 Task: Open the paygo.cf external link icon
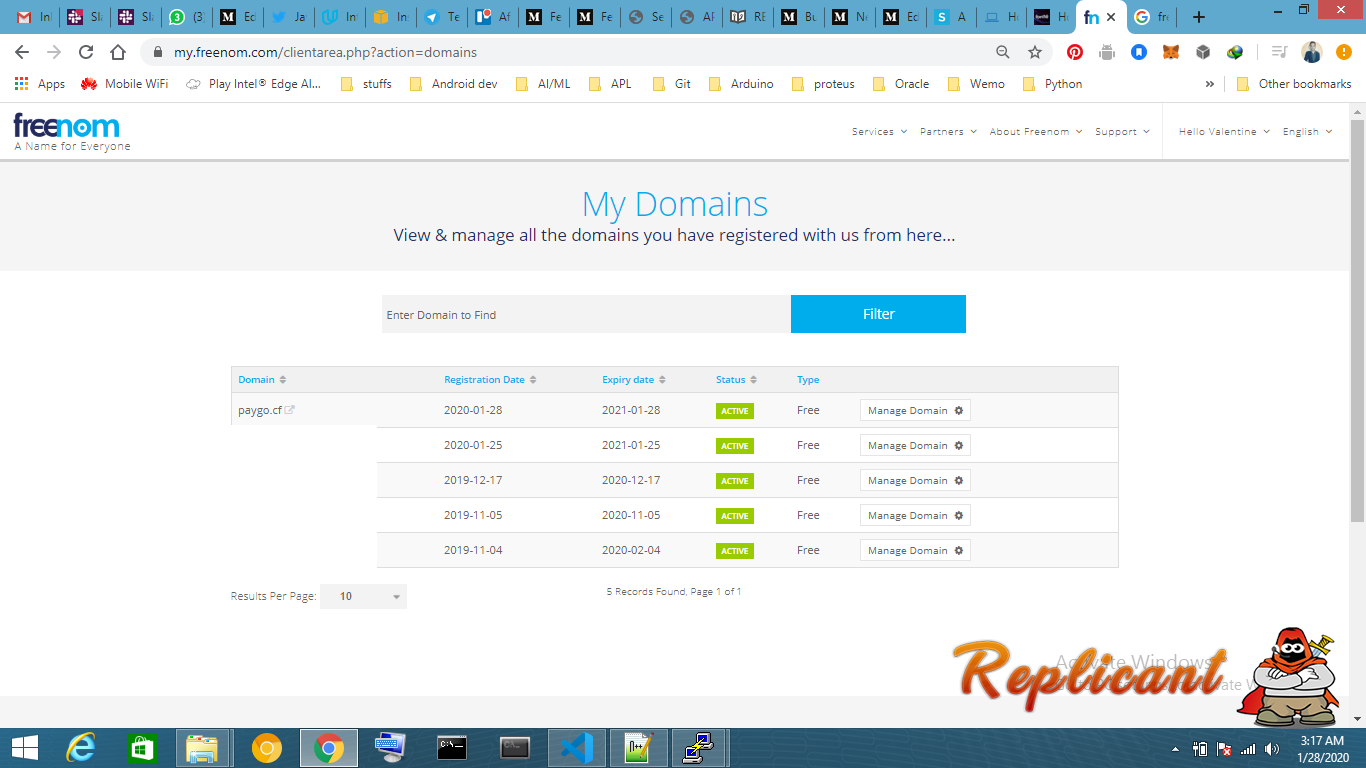tap(290, 410)
